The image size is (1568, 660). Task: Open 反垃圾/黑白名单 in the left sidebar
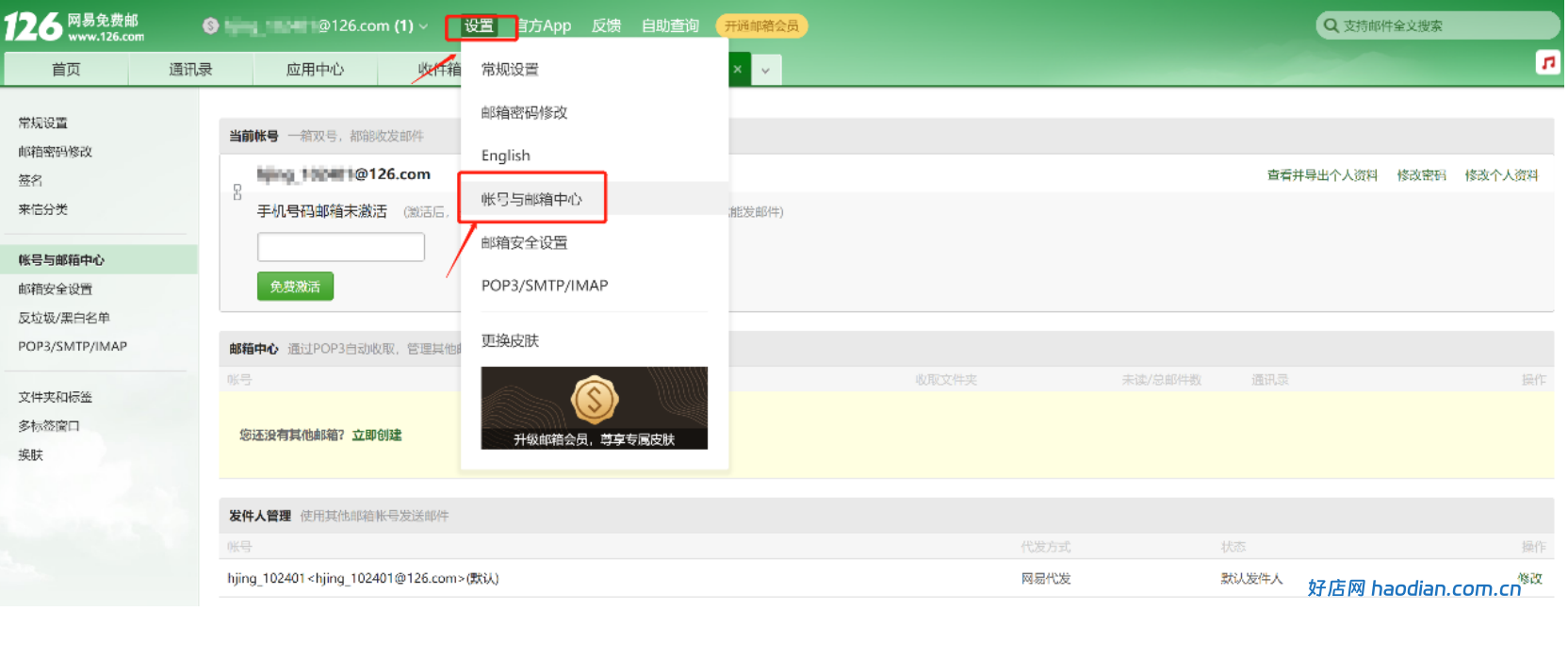coord(64,318)
